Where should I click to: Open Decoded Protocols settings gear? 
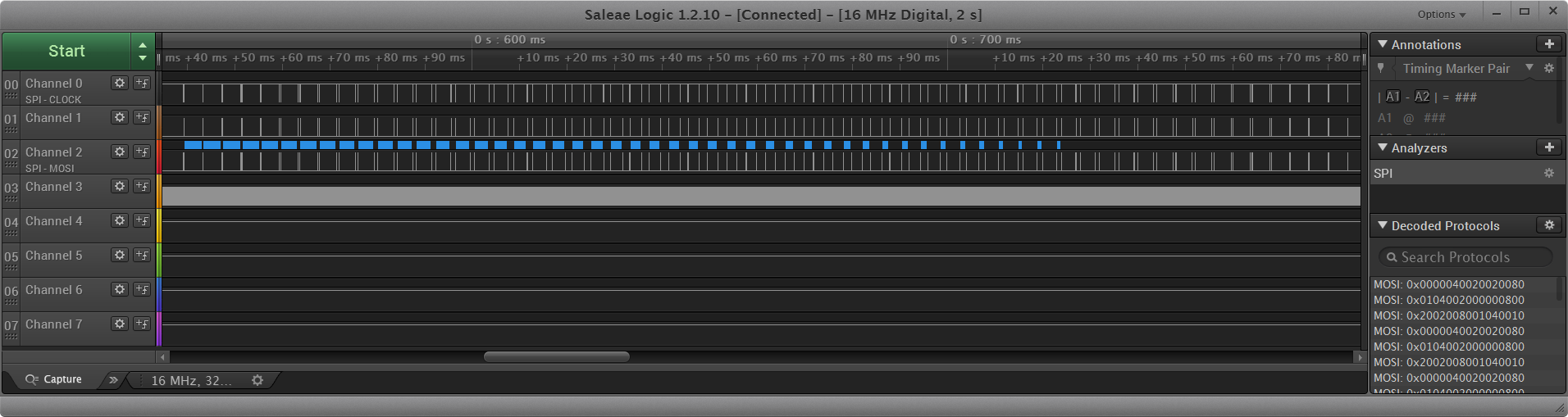click(x=1549, y=225)
